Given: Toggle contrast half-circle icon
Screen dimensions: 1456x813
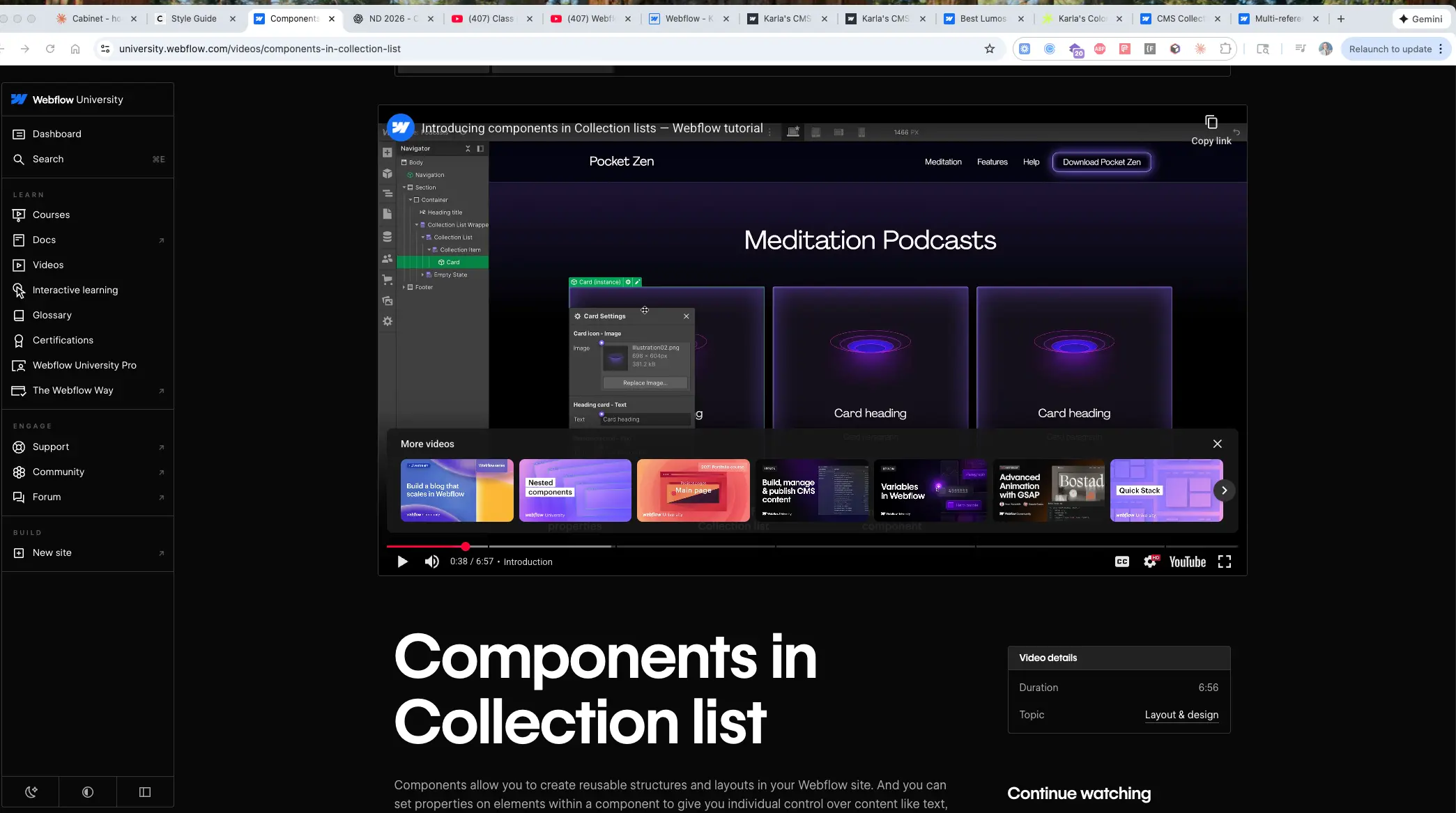Looking at the screenshot, I should [88, 792].
